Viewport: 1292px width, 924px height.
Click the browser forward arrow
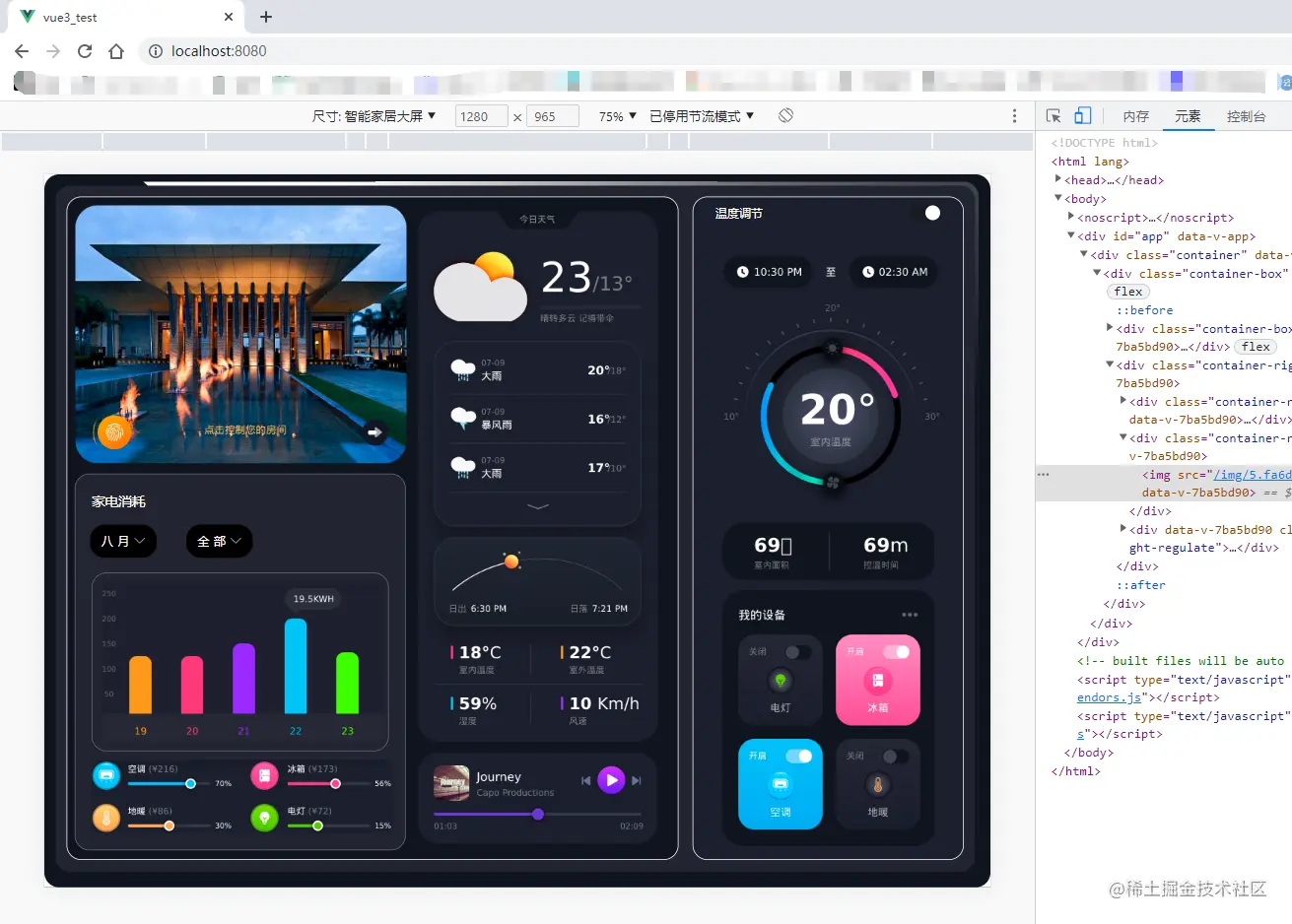53,51
